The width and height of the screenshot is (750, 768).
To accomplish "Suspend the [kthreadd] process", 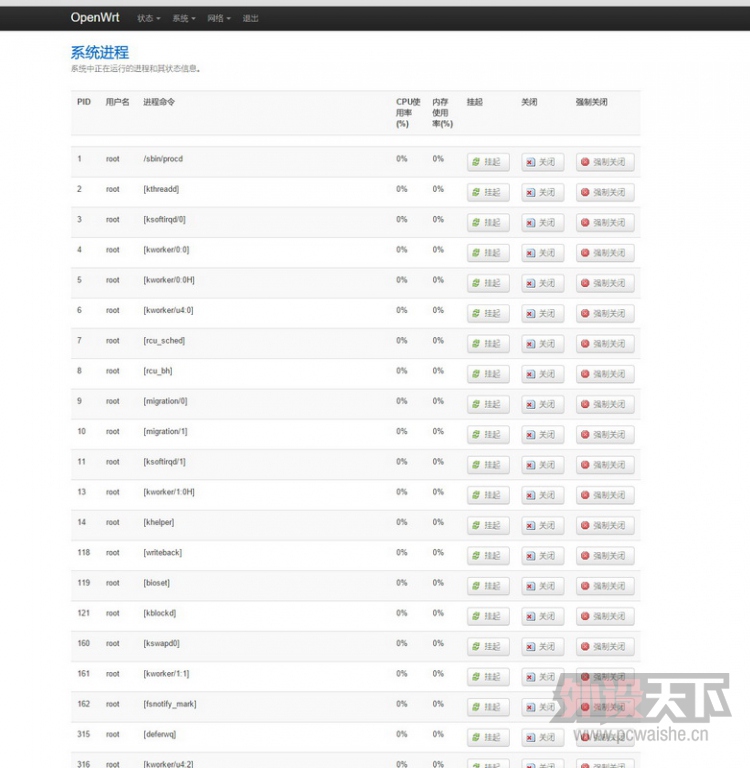I will click(x=488, y=192).
